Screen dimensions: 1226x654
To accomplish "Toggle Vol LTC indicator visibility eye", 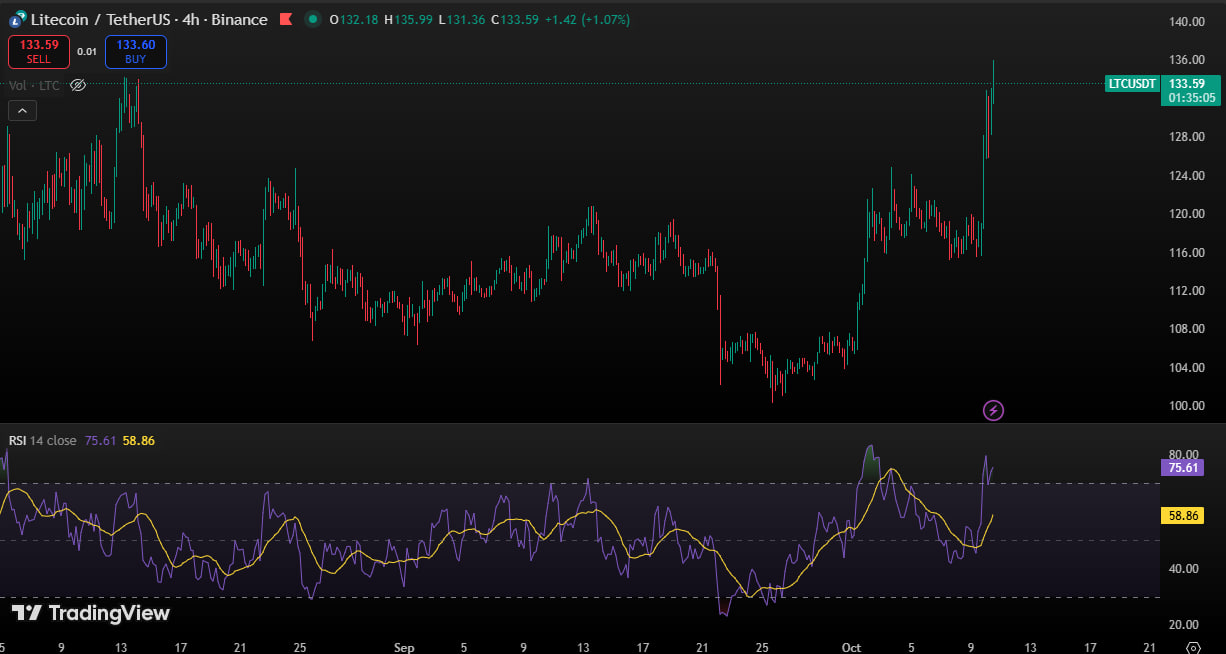I will 78,86.
